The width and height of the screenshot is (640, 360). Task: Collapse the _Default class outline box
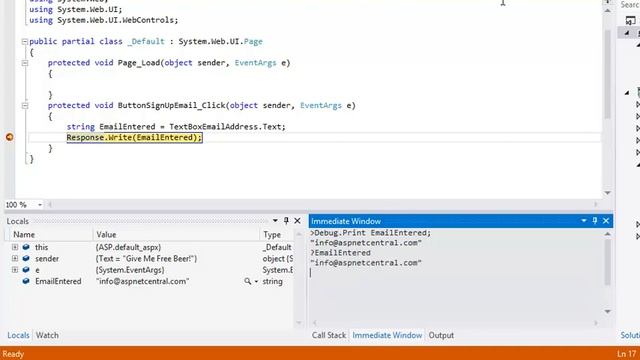[x=24, y=42]
